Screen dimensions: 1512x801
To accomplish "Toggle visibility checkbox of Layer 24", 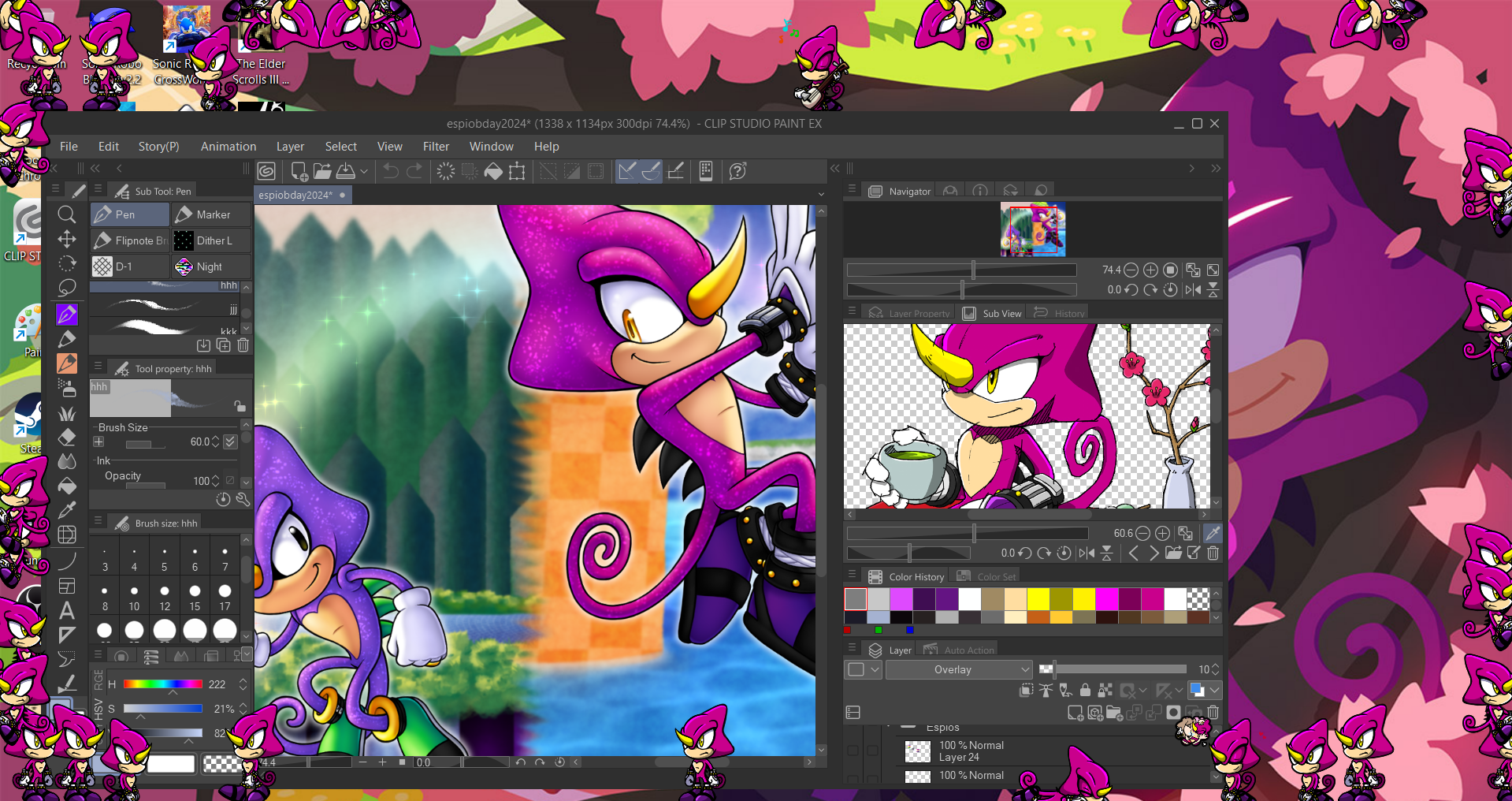I will tap(853, 751).
